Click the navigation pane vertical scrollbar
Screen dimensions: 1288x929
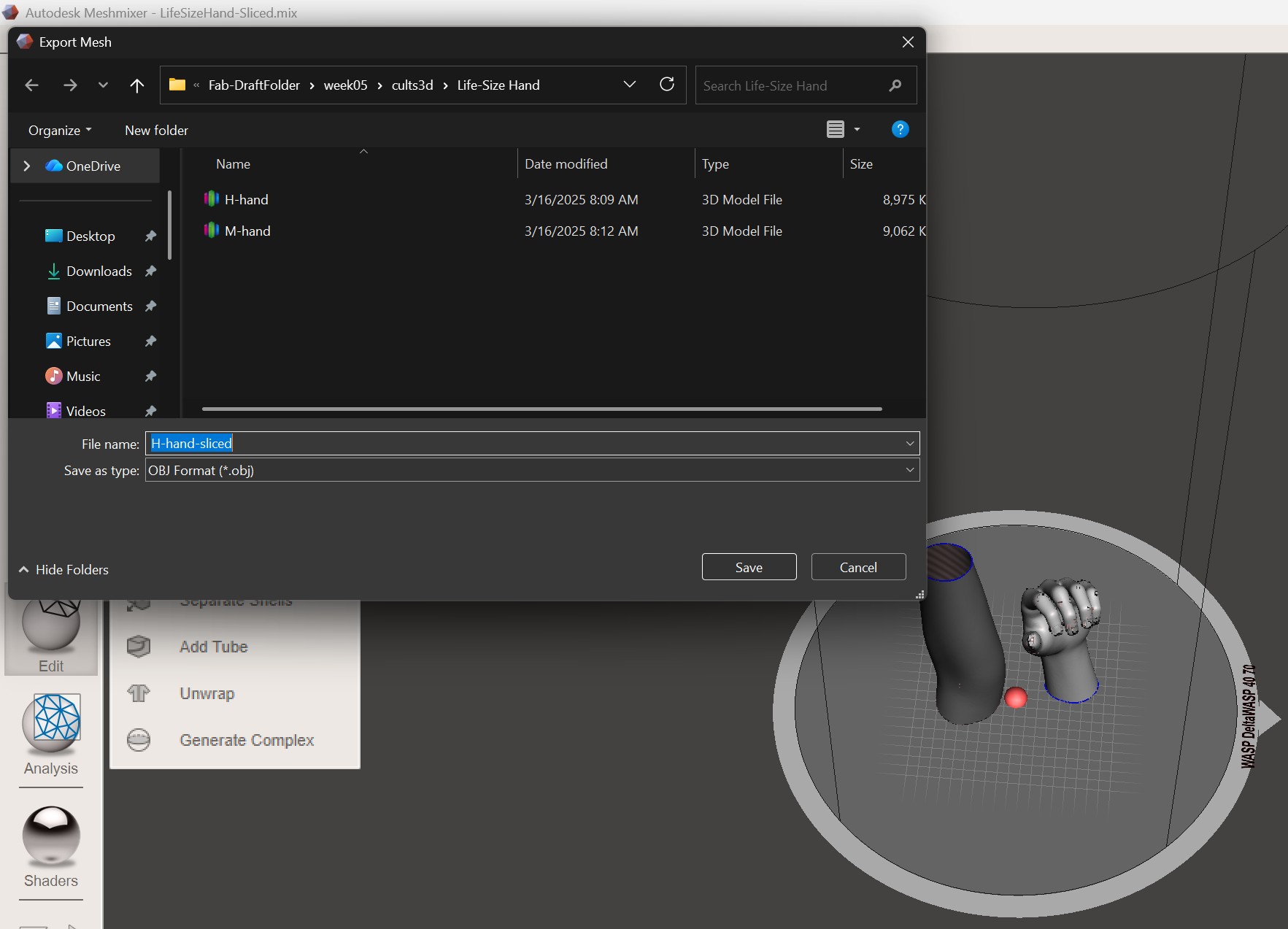[169, 225]
